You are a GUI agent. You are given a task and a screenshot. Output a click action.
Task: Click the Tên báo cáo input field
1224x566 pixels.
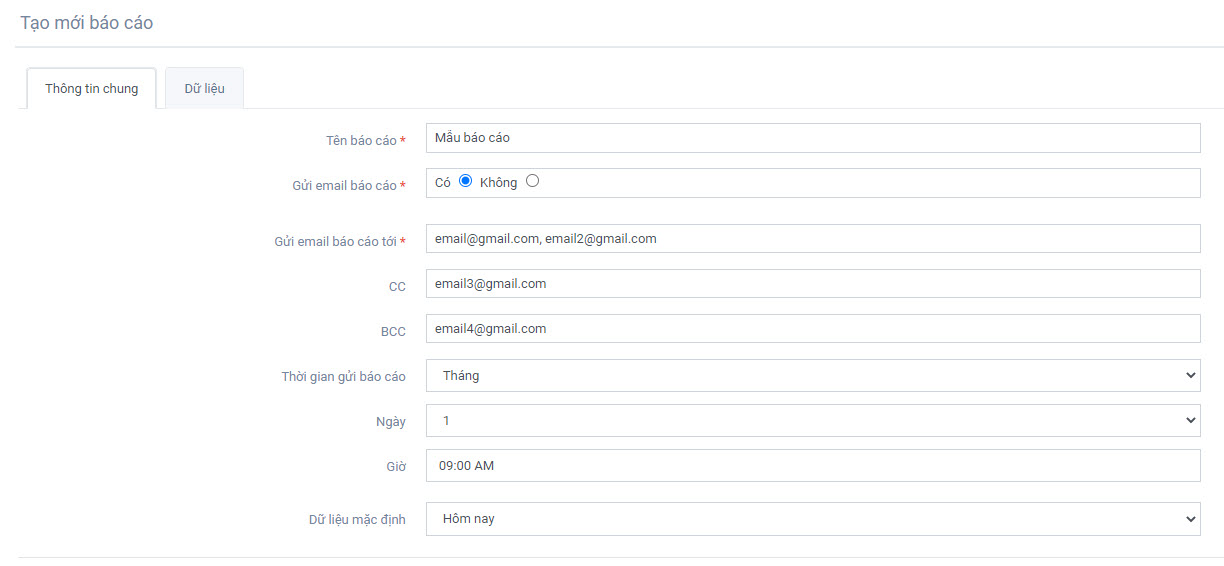pos(812,138)
